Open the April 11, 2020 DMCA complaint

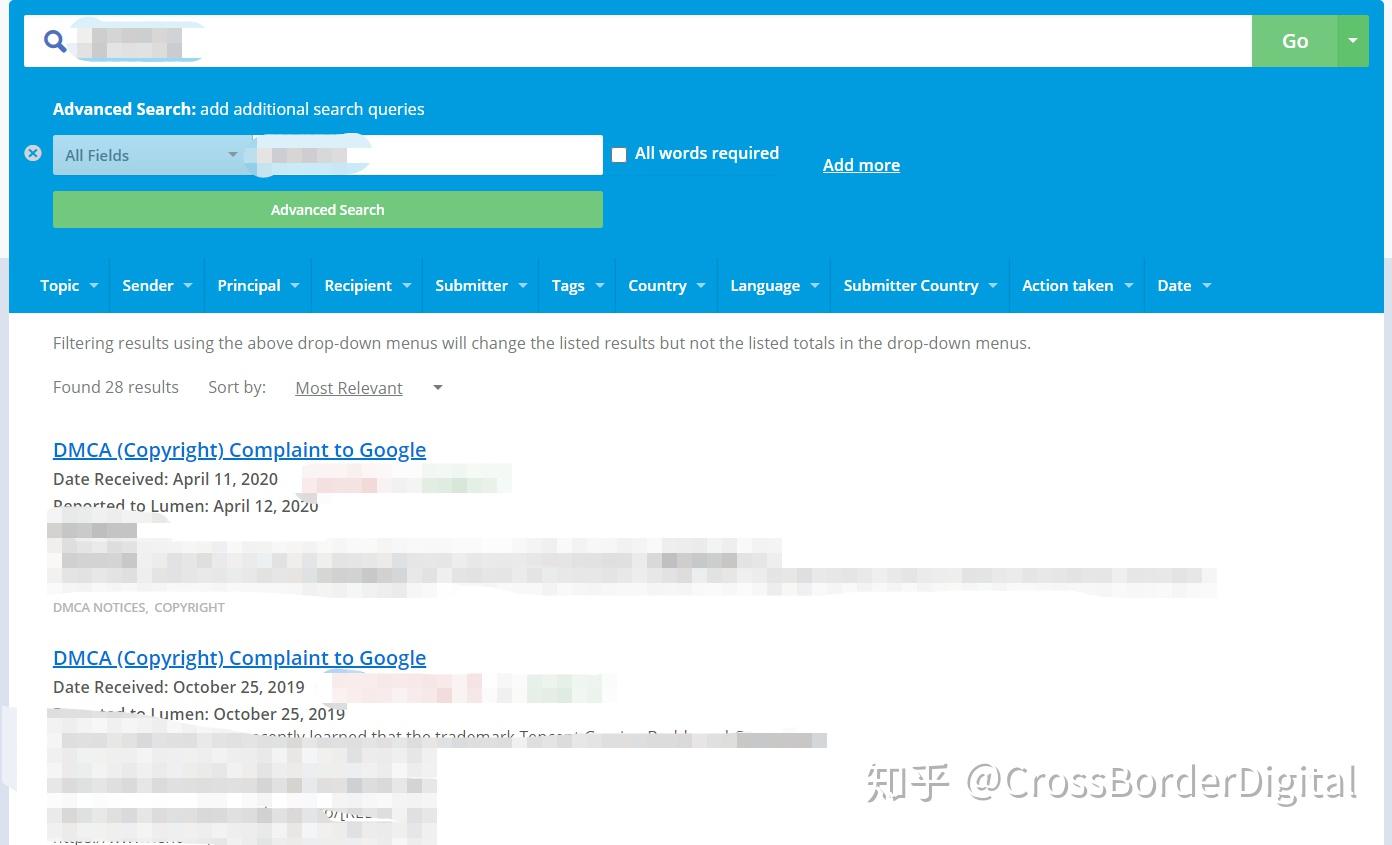coord(239,450)
